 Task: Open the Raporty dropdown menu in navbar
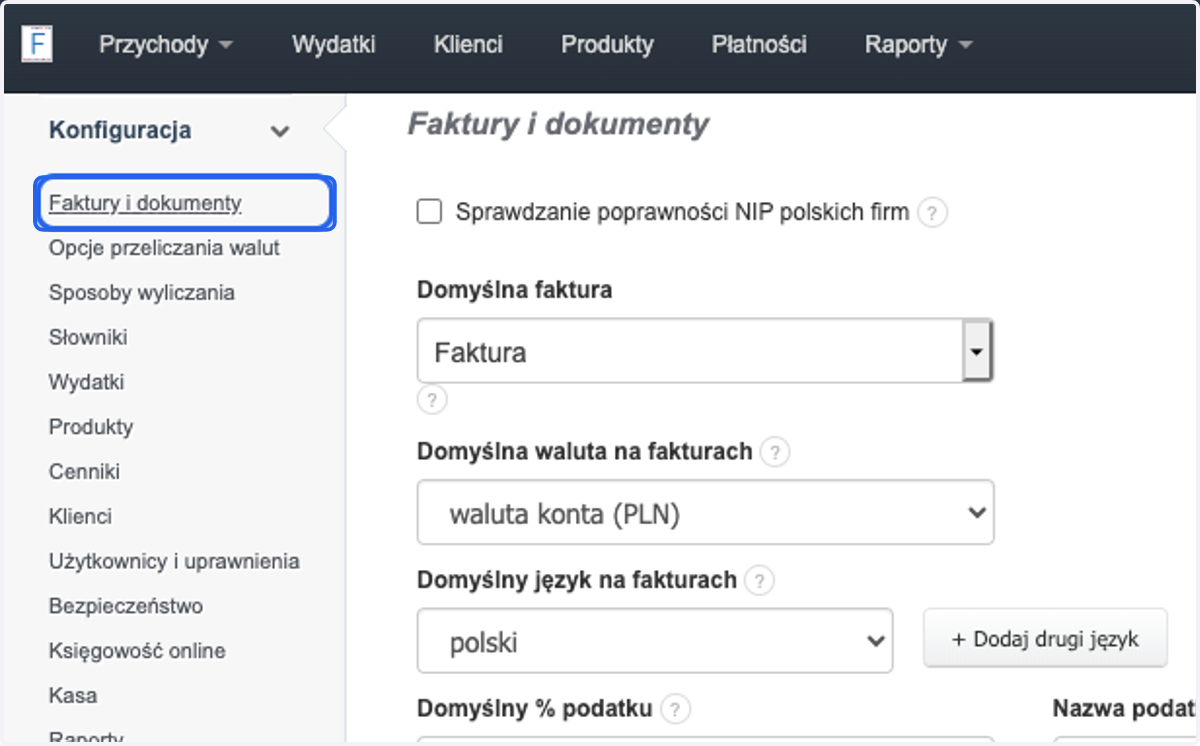click(918, 45)
